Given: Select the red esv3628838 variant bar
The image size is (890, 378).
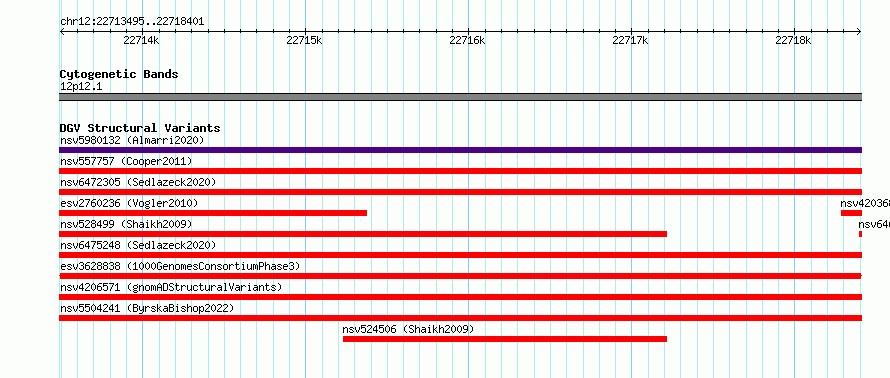Looking at the screenshot, I should click(460, 276).
